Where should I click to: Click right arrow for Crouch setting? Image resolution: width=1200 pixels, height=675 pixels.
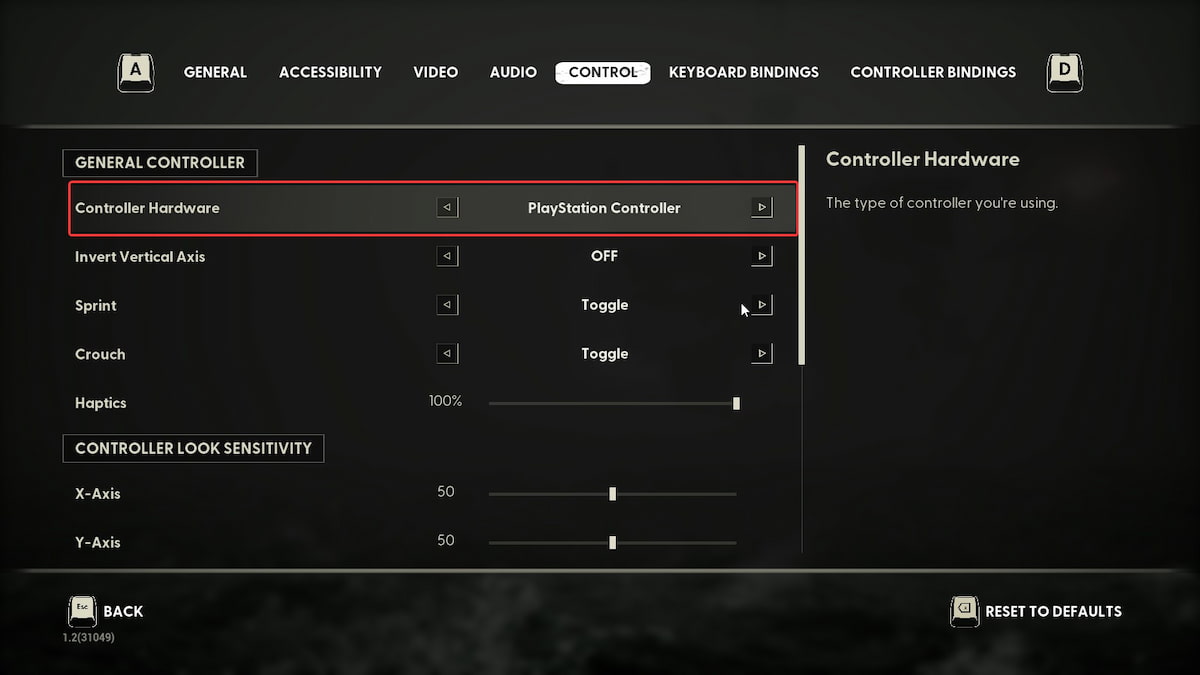coord(762,354)
